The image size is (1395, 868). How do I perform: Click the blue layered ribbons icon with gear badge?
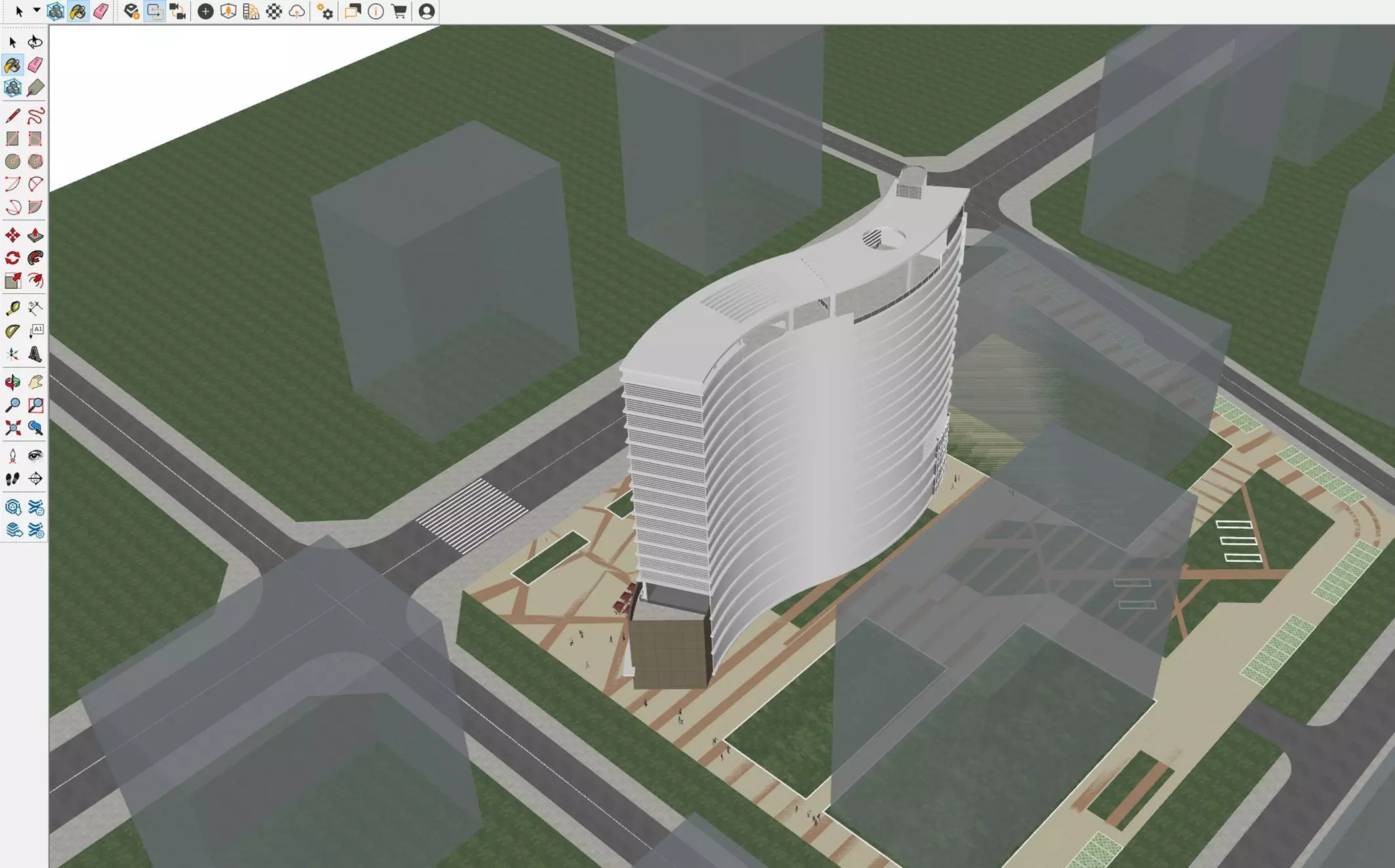coord(35,530)
